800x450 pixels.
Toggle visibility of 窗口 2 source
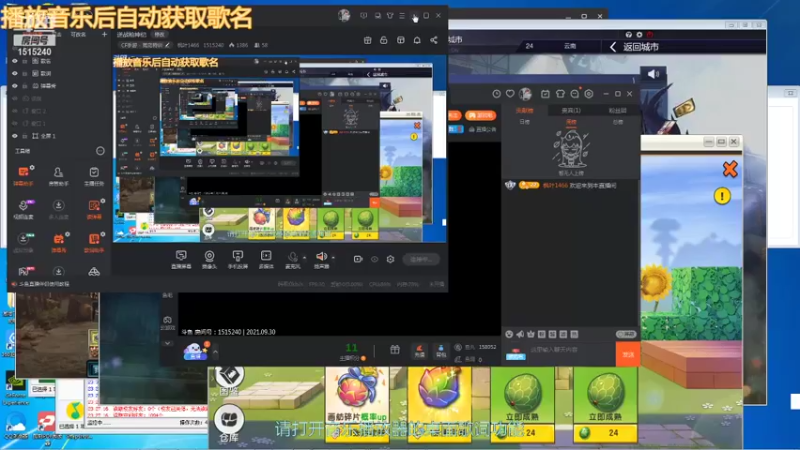(15, 111)
